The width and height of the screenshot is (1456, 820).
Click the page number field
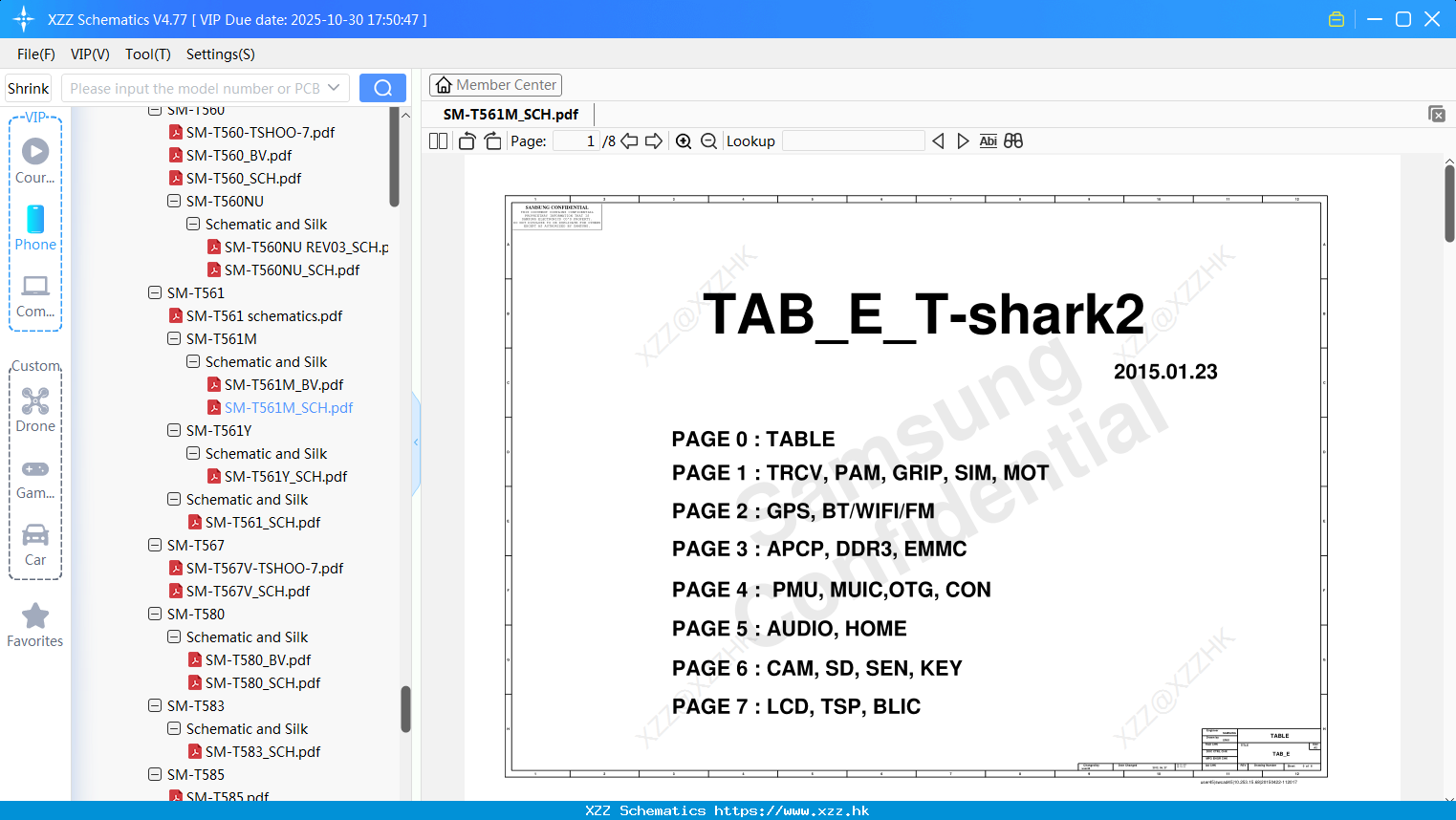[576, 140]
